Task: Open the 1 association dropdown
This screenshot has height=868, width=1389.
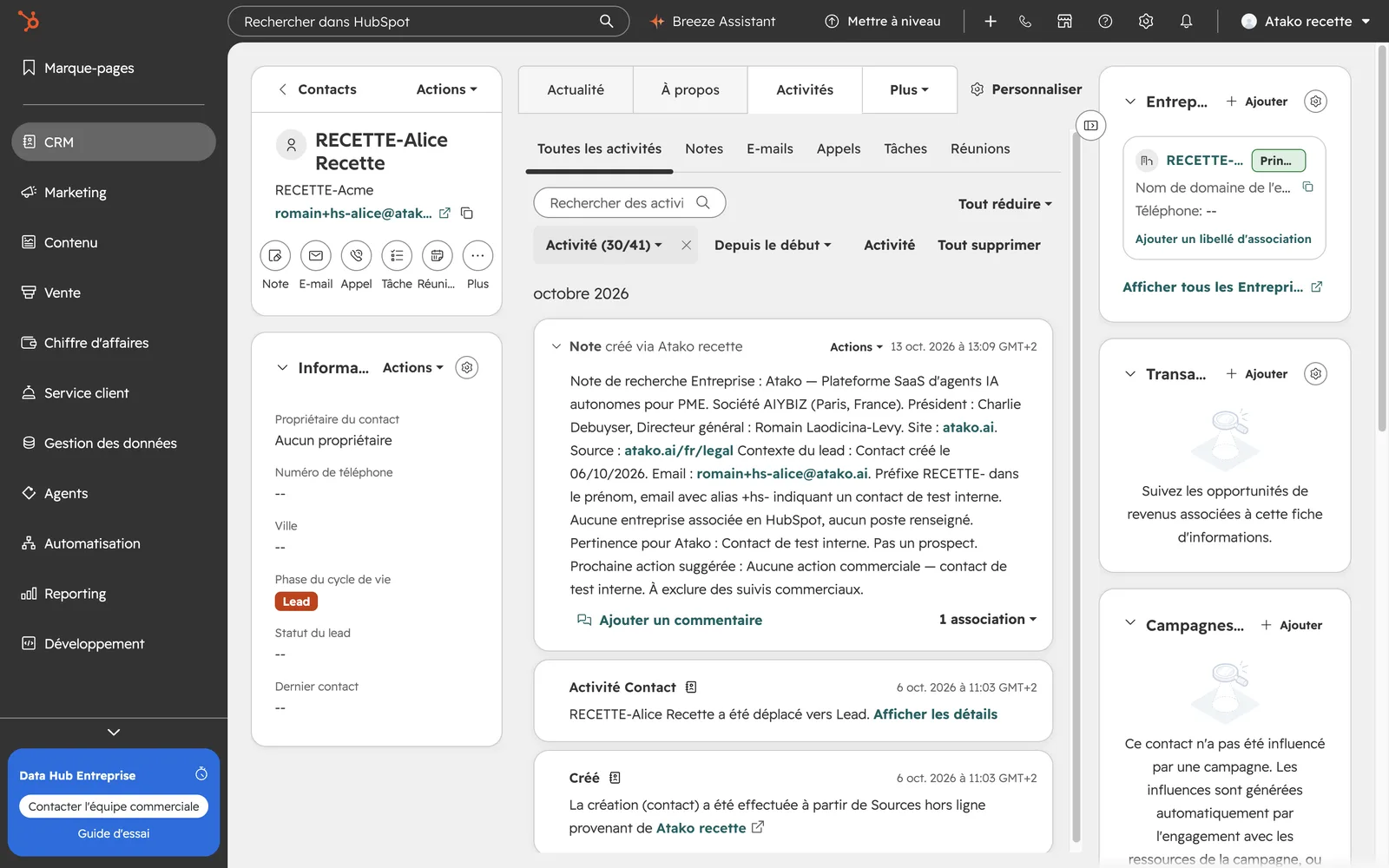Action: click(988, 619)
